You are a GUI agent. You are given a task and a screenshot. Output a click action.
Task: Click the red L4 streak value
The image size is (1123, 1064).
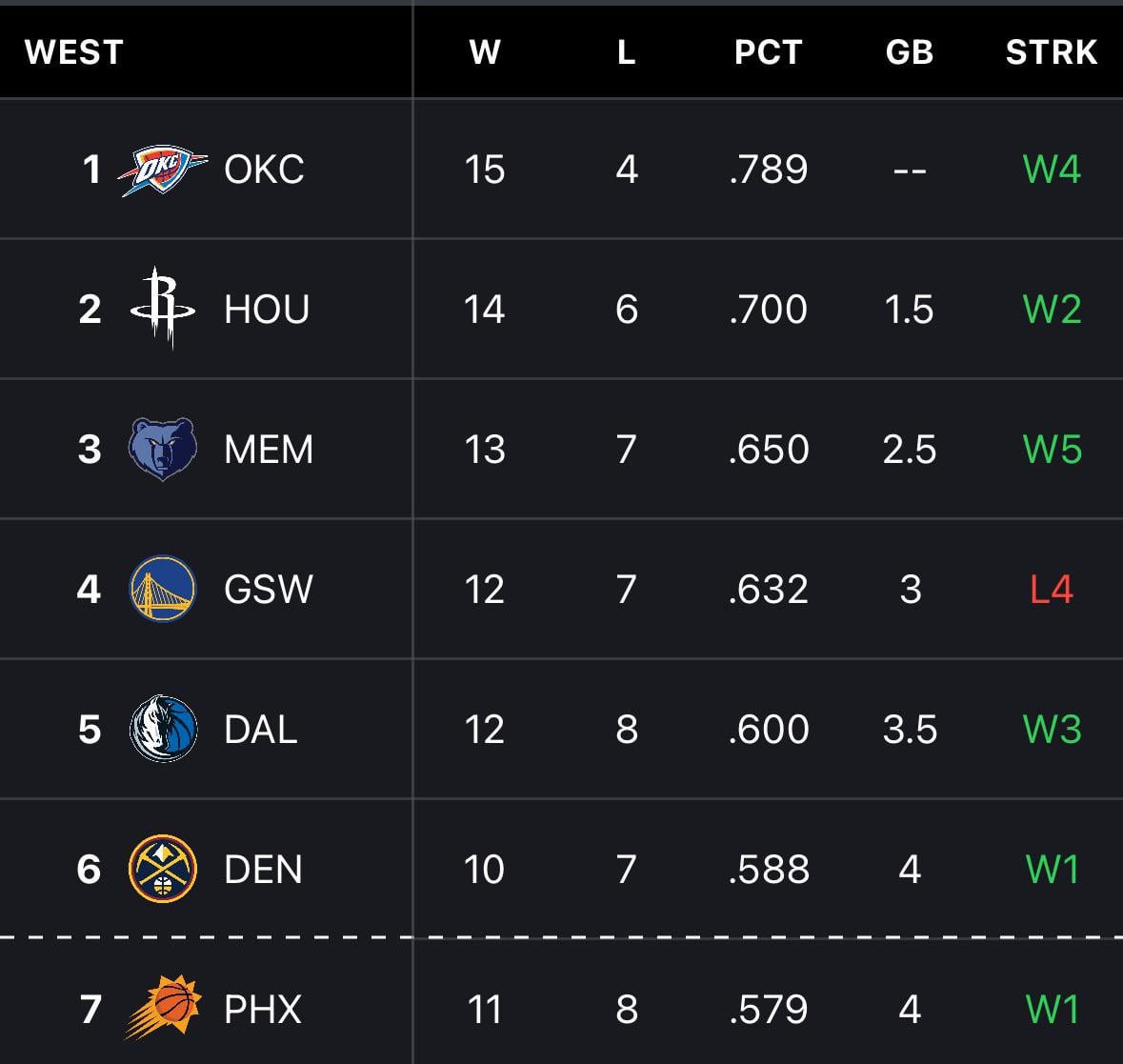[x=1052, y=590]
